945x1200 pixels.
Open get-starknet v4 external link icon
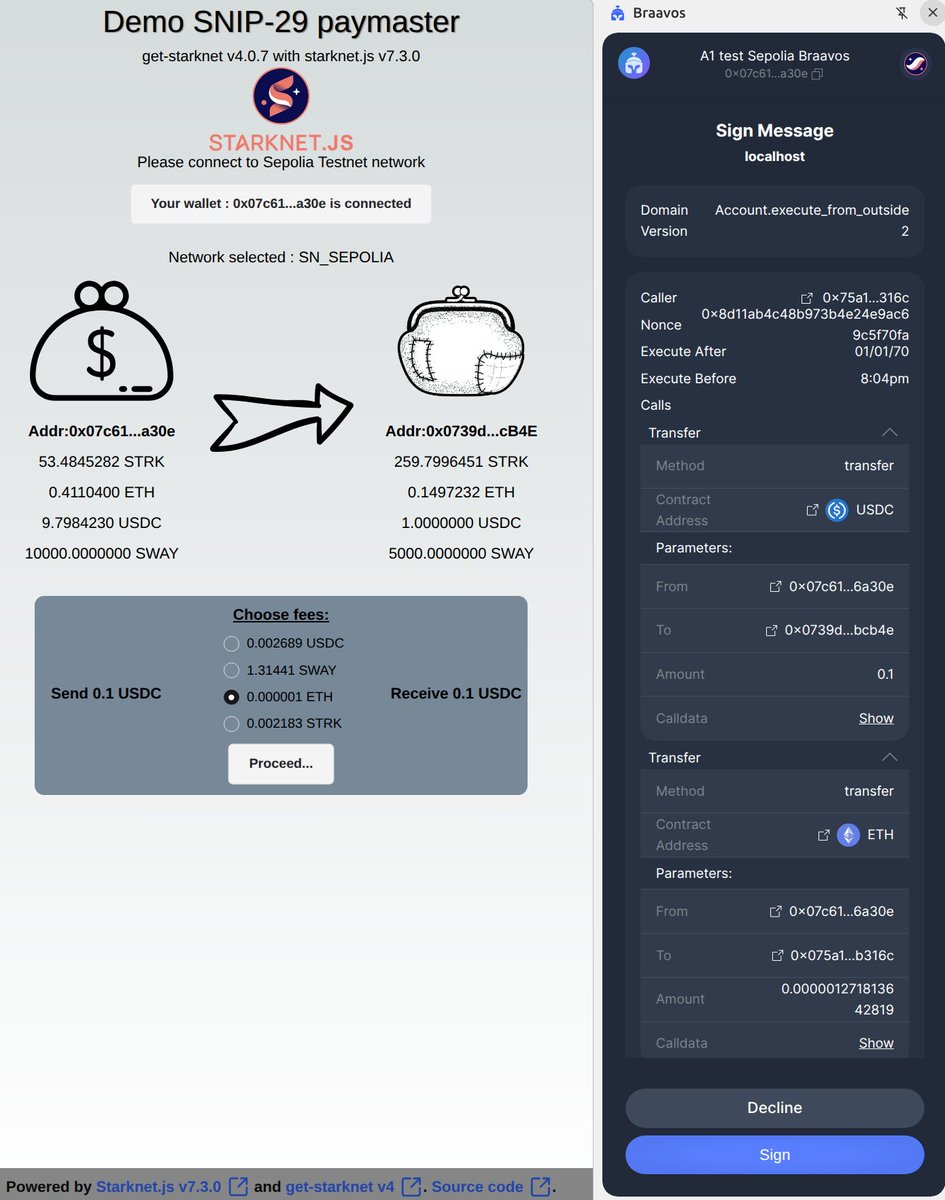(411, 1187)
